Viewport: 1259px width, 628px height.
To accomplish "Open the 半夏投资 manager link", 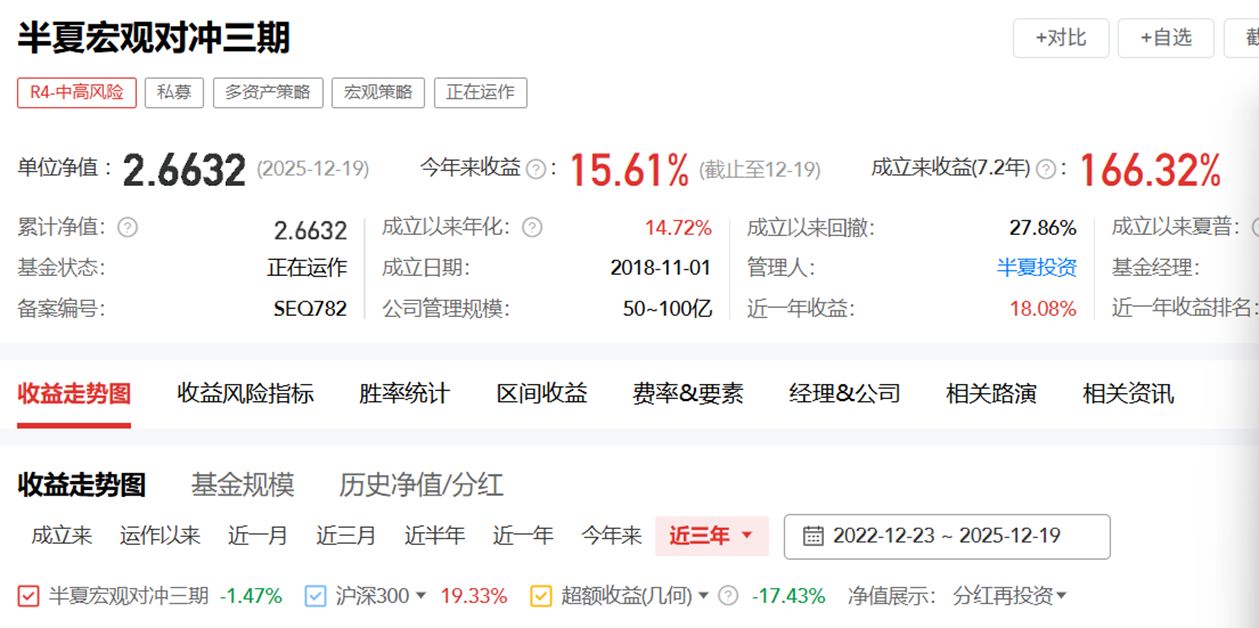I will (x=1036, y=268).
